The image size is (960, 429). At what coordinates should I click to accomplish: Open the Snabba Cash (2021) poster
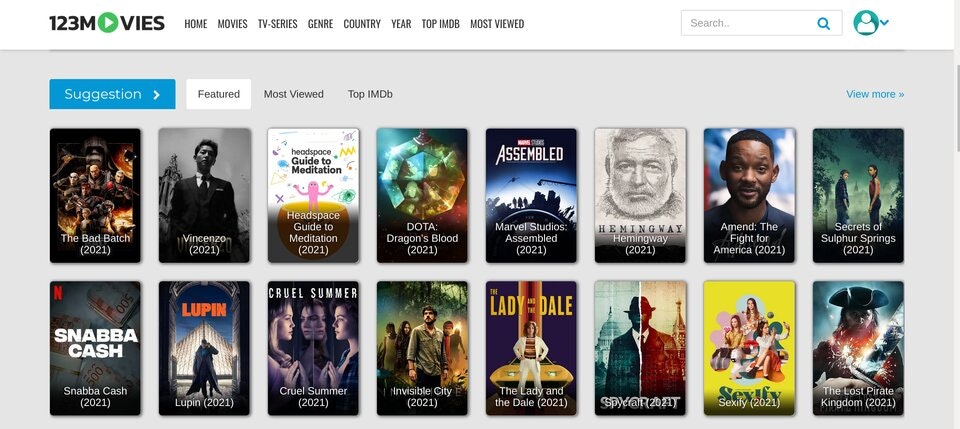click(x=95, y=348)
